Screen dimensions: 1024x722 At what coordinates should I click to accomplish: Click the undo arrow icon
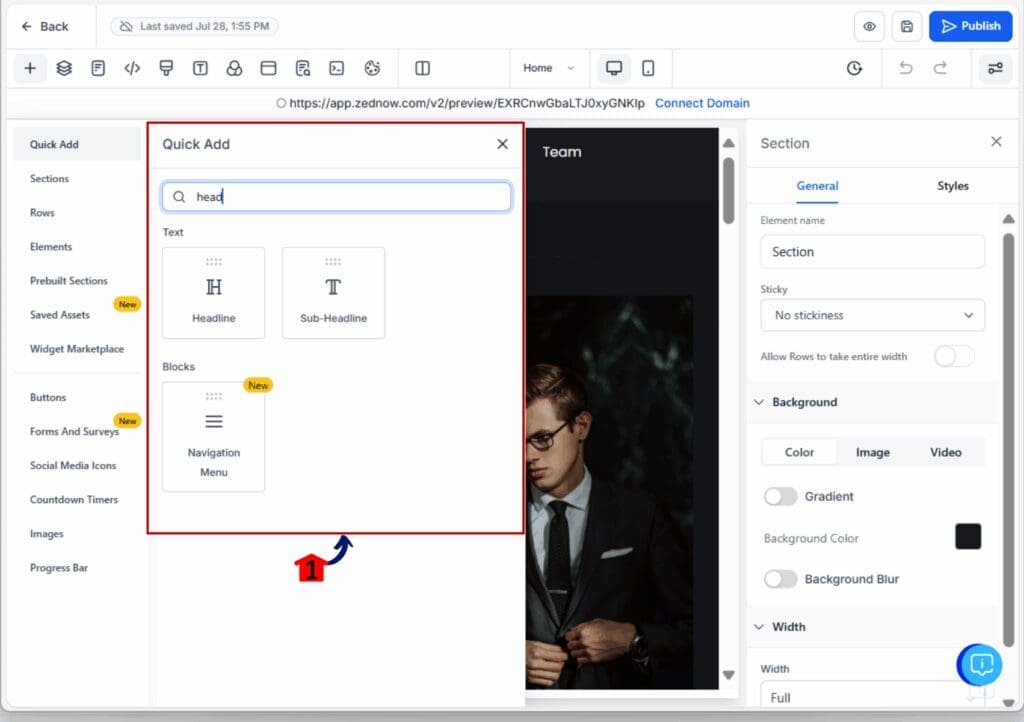[x=906, y=68]
